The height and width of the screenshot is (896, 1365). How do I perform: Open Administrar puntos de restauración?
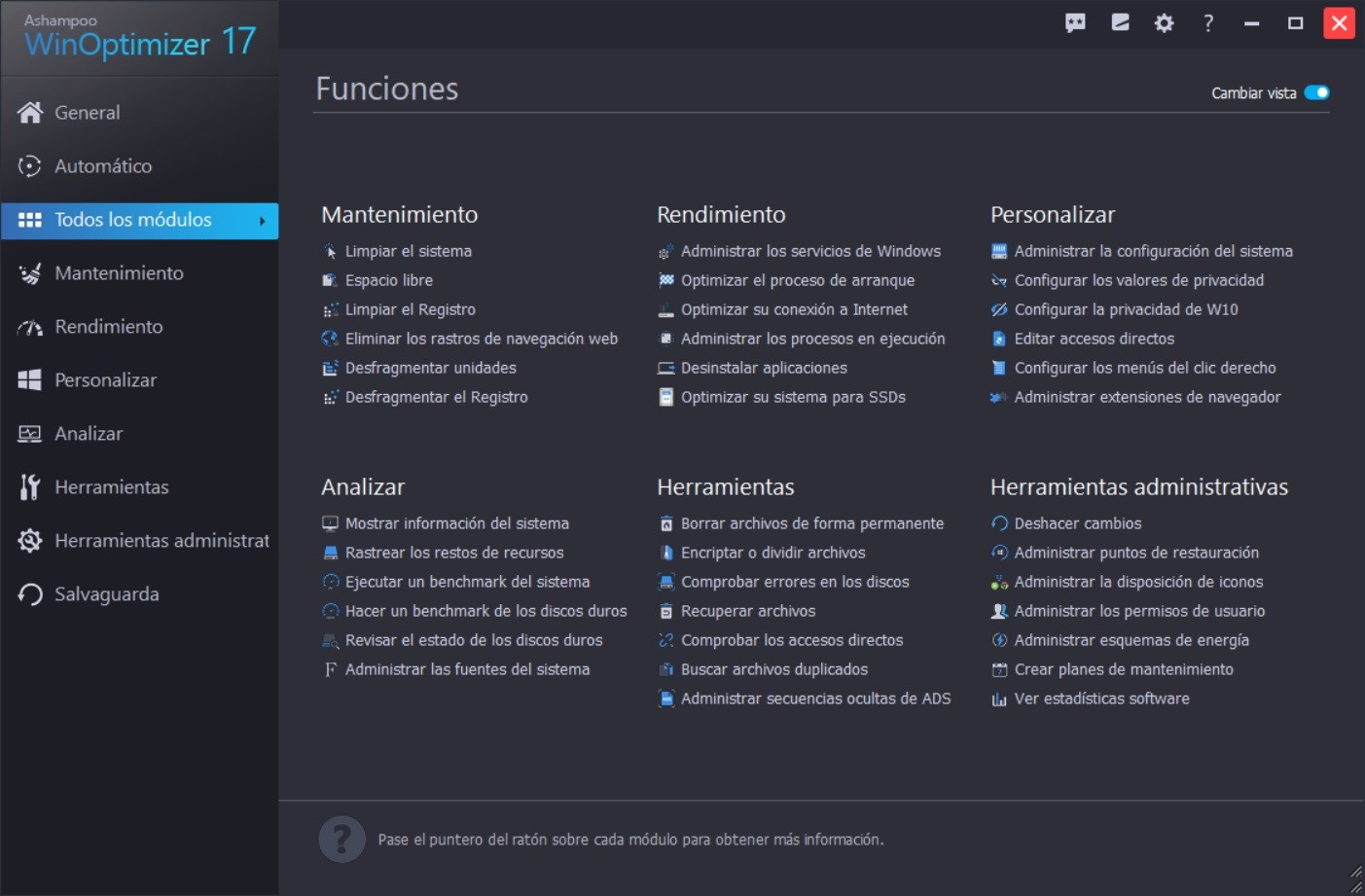[x=1136, y=553]
